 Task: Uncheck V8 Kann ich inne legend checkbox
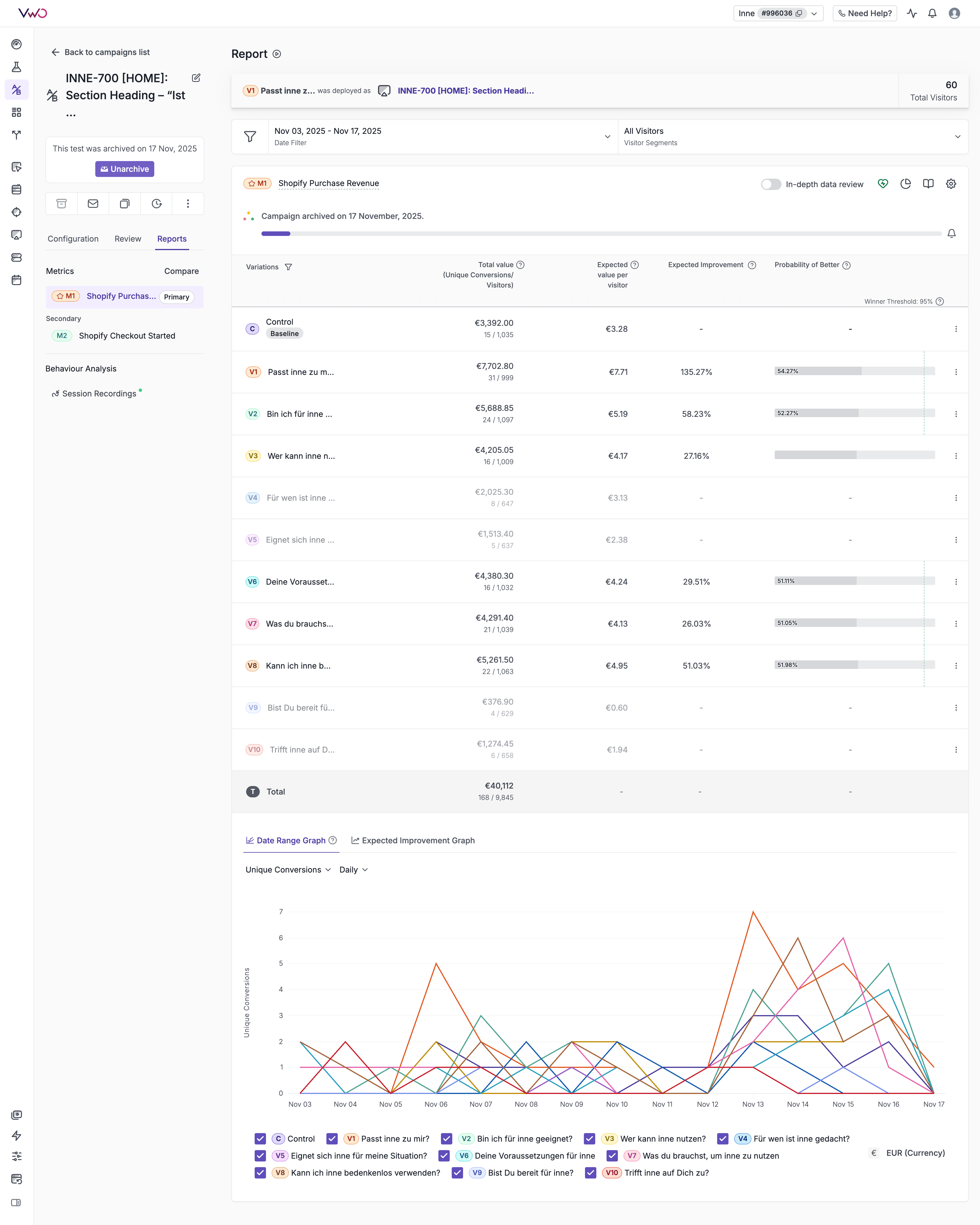(260, 1173)
